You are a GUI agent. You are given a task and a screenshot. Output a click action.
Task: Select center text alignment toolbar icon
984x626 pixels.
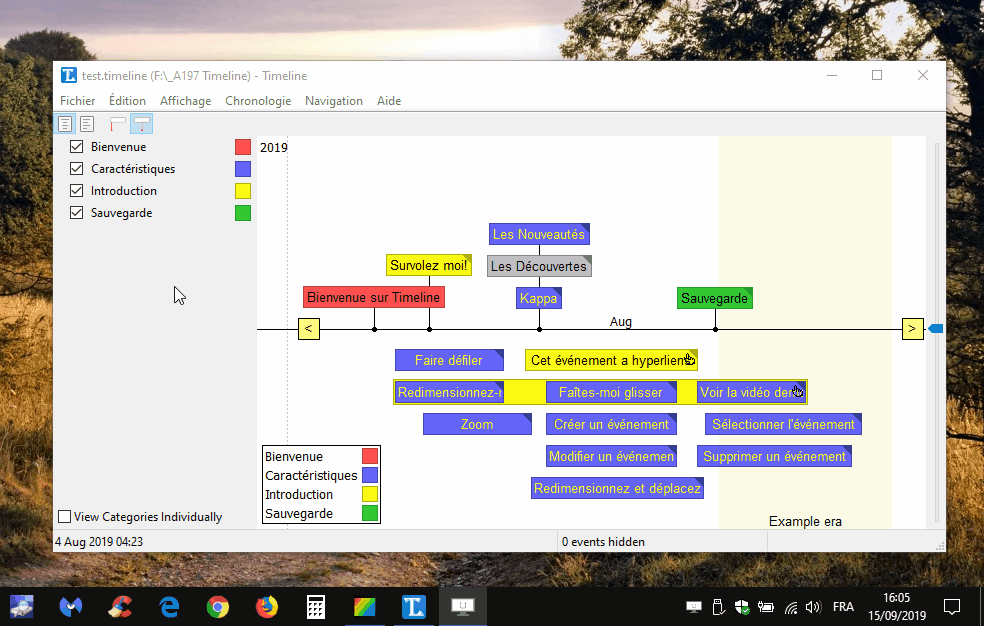tap(65, 124)
